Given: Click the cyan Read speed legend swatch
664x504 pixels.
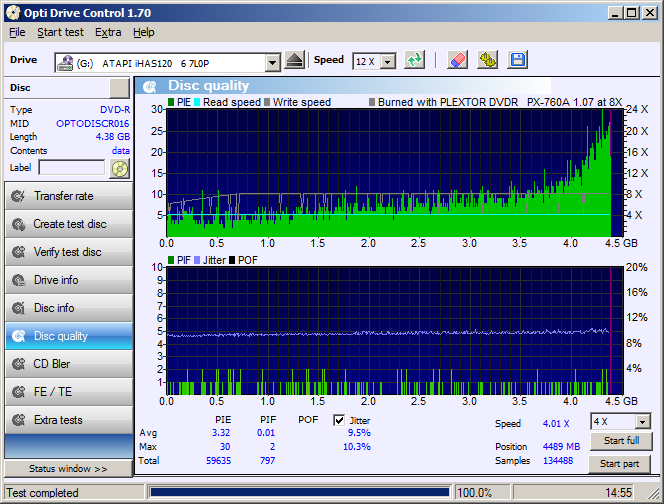Looking at the screenshot, I should tap(197, 102).
